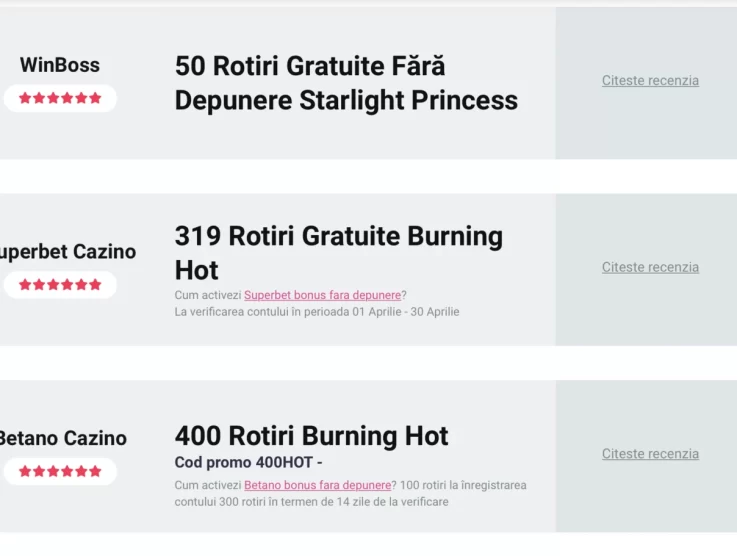Follow 'Superbet bonus fara depunere' link
737x556 pixels.
click(x=322, y=295)
